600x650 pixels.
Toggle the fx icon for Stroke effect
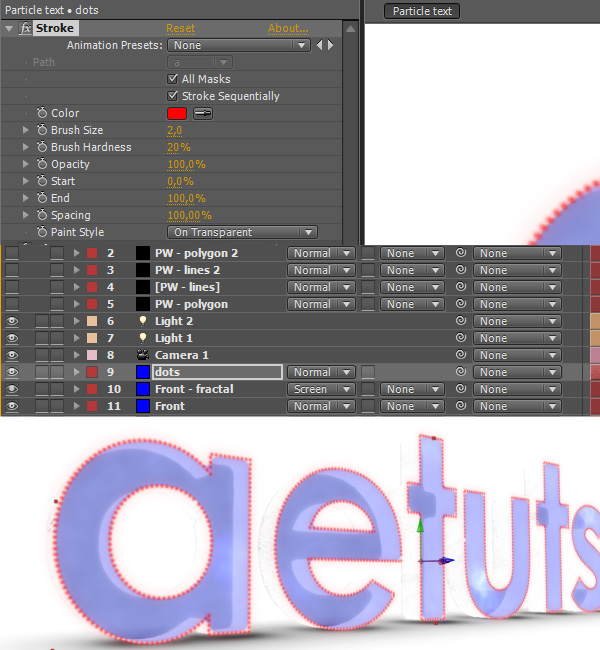(x=26, y=28)
